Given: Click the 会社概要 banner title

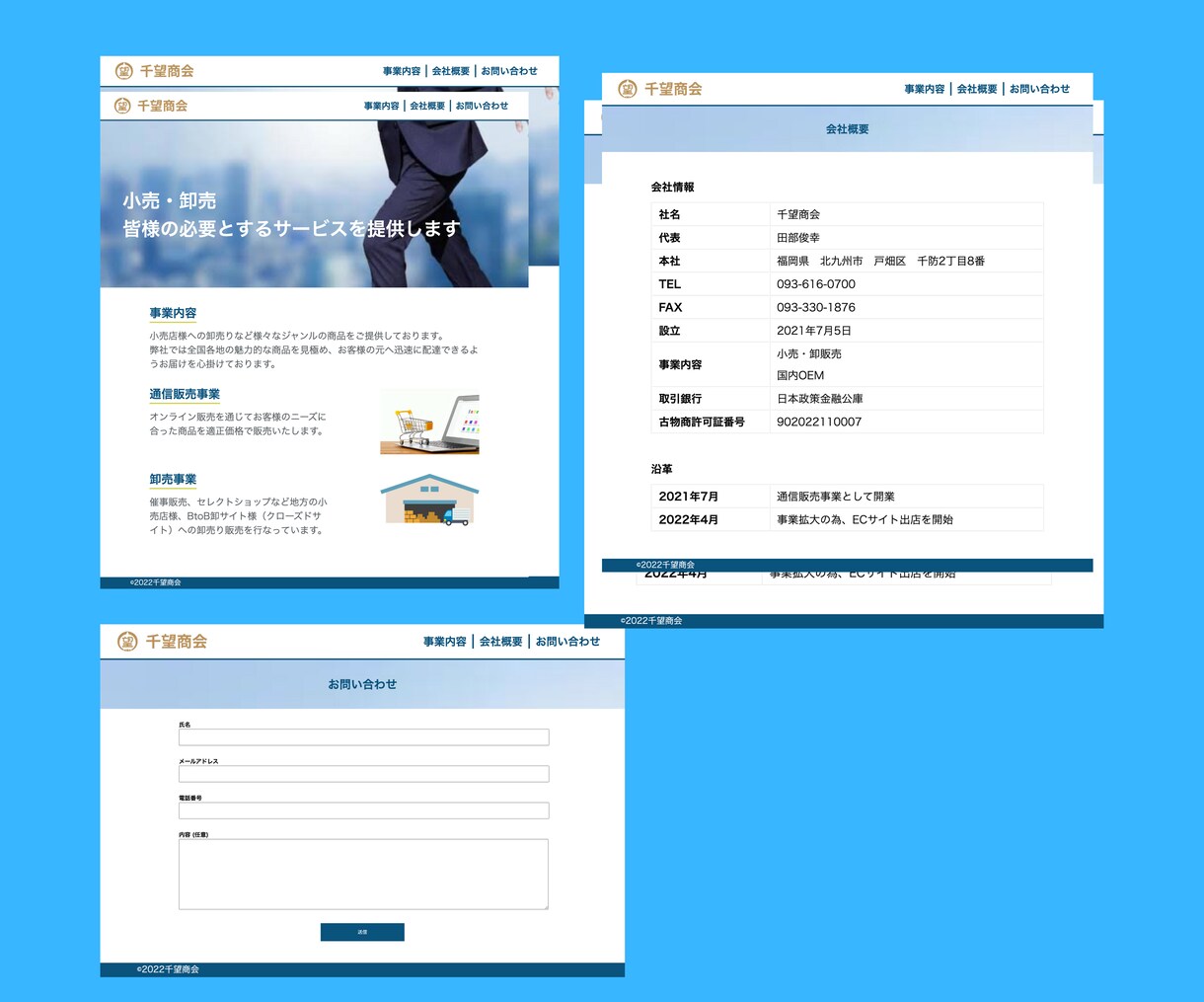Looking at the screenshot, I should pos(847,129).
